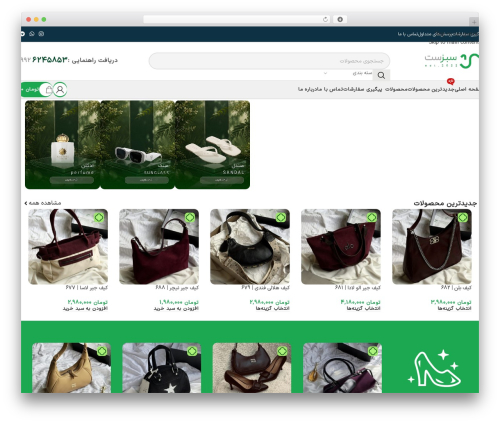Click the browser address bar
Viewport: 500px width, 423px height.
[237, 19]
